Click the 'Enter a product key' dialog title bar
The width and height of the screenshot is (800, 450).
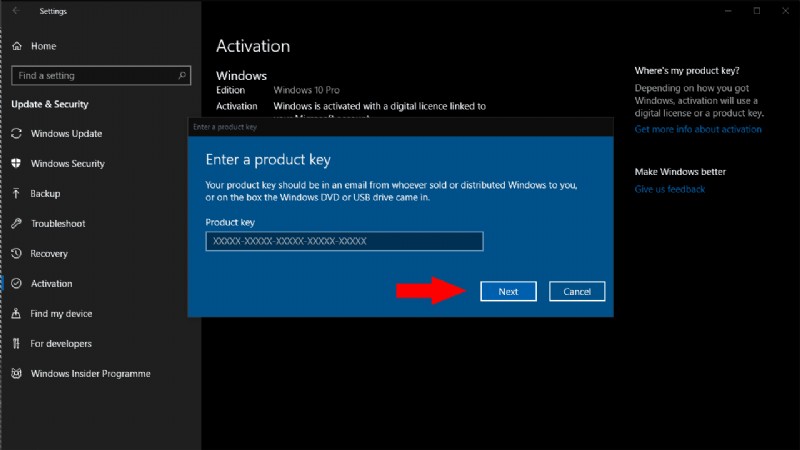[401, 127]
